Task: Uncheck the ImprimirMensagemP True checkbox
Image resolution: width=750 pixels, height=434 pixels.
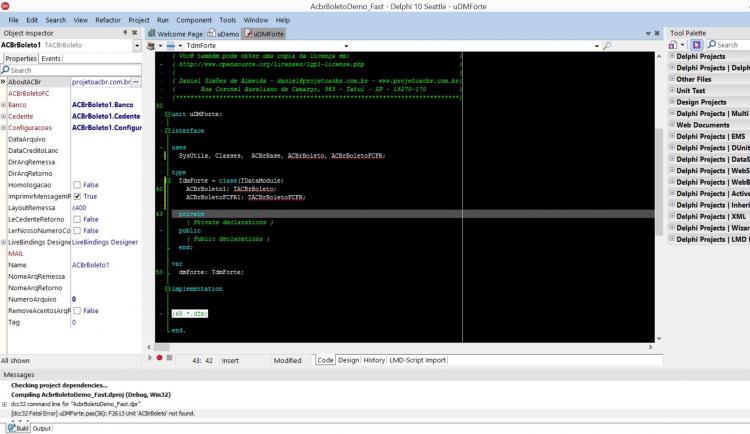Action: pos(77,196)
